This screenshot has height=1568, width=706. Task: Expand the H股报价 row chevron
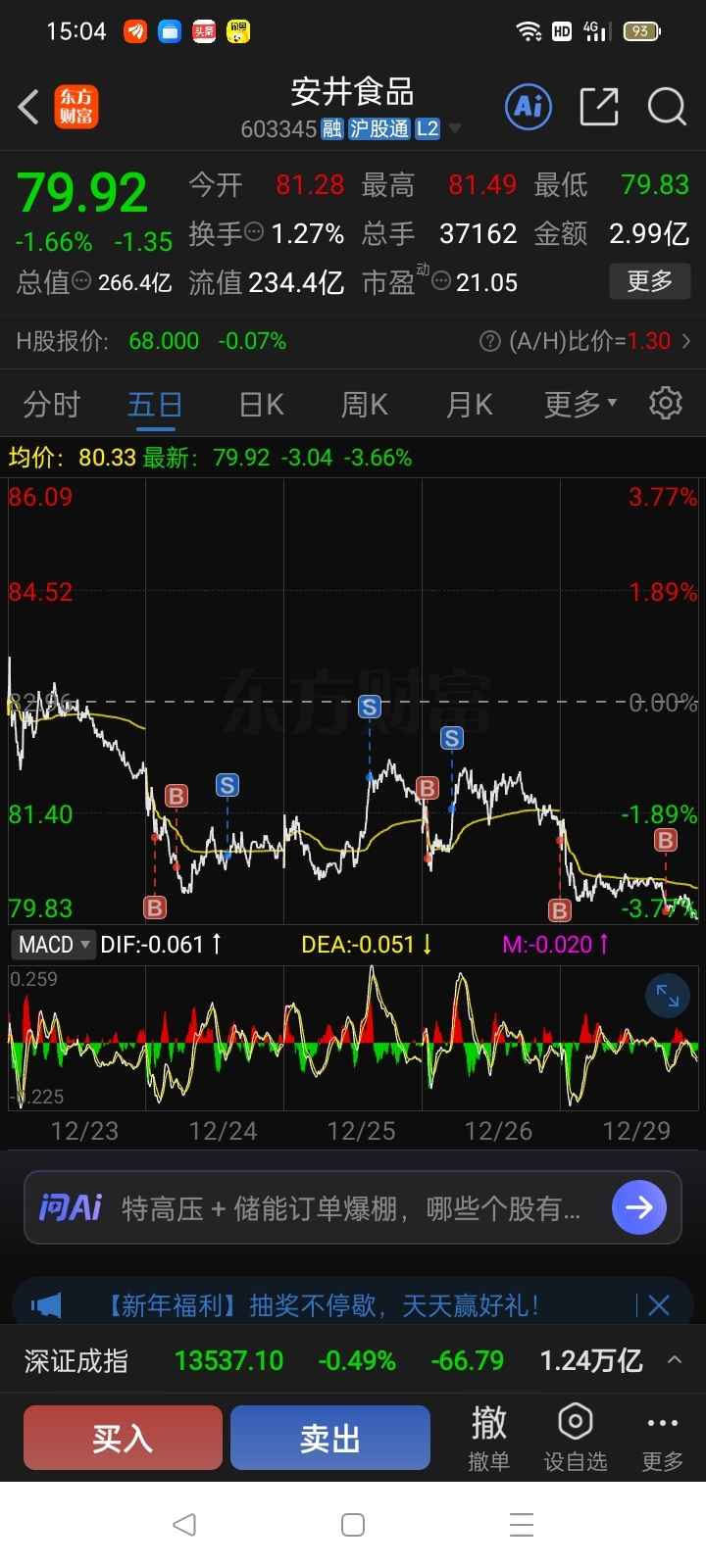click(x=686, y=341)
